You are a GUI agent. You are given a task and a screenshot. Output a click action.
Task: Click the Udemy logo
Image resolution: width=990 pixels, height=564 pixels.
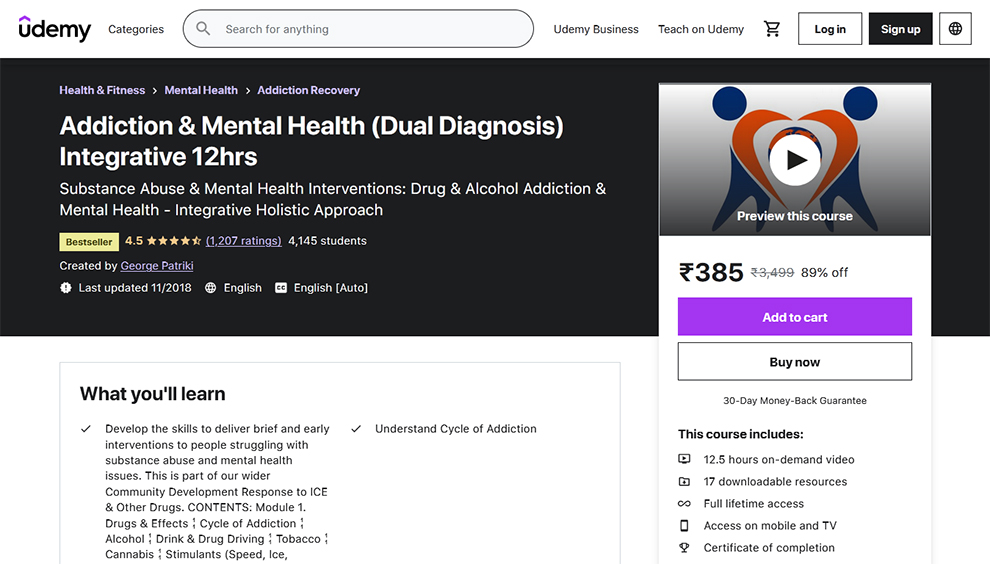55,29
